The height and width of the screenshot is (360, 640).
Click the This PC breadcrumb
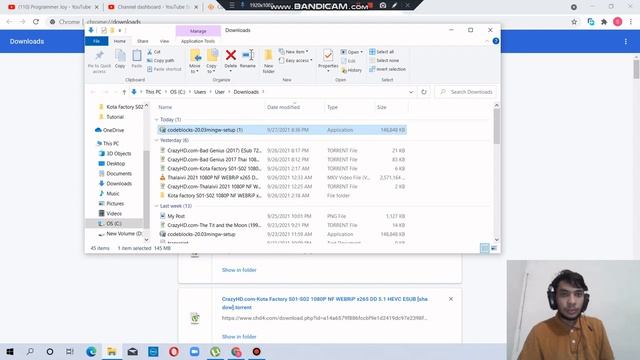(x=153, y=92)
